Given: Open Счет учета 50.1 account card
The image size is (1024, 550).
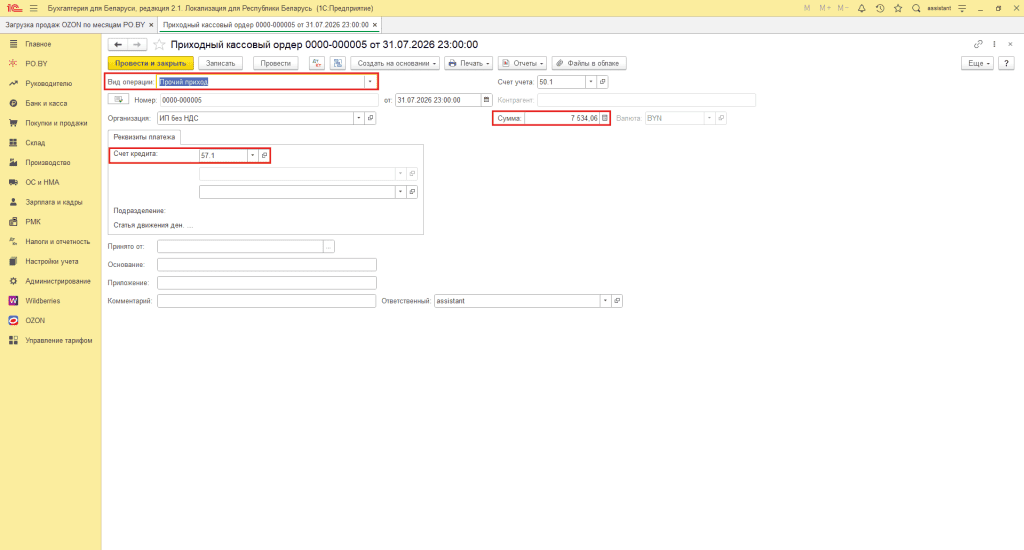Looking at the screenshot, I should 602,82.
